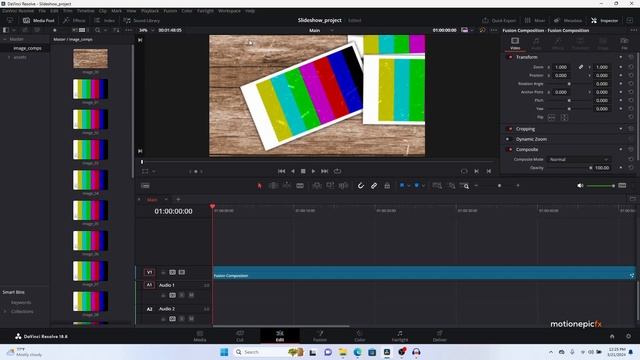Click the Windows Start button
640x360 pixels.
tap(224, 352)
